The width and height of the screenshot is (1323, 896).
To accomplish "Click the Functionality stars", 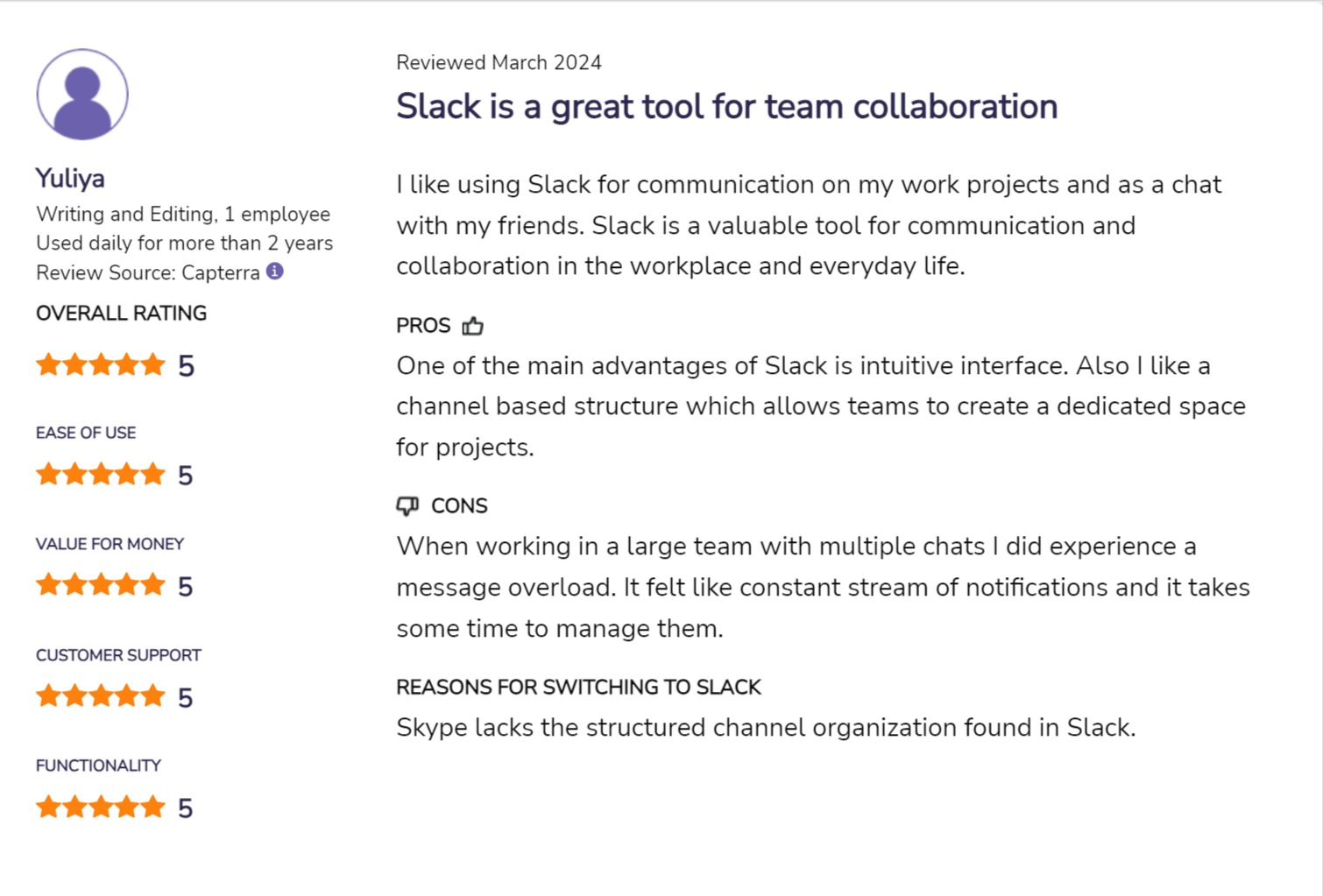I will click(x=101, y=807).
